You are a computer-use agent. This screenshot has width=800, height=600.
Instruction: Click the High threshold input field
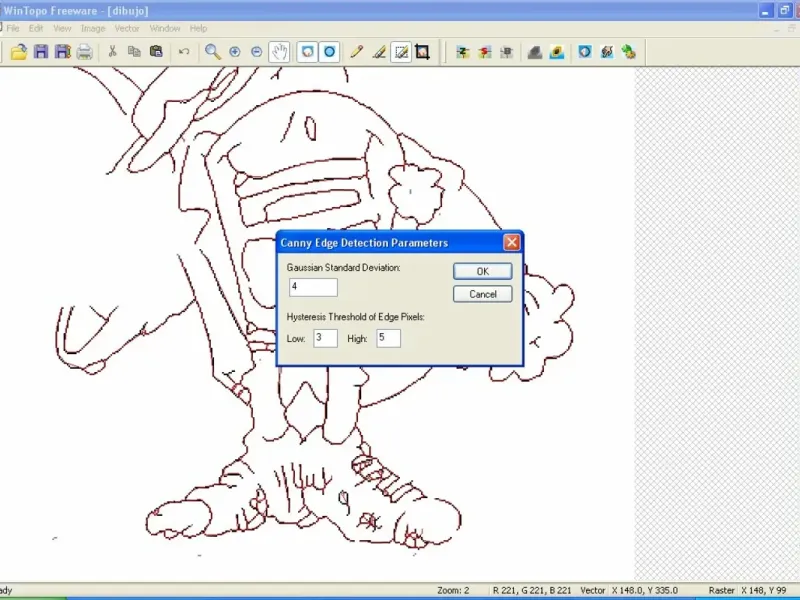click(388, 338)
